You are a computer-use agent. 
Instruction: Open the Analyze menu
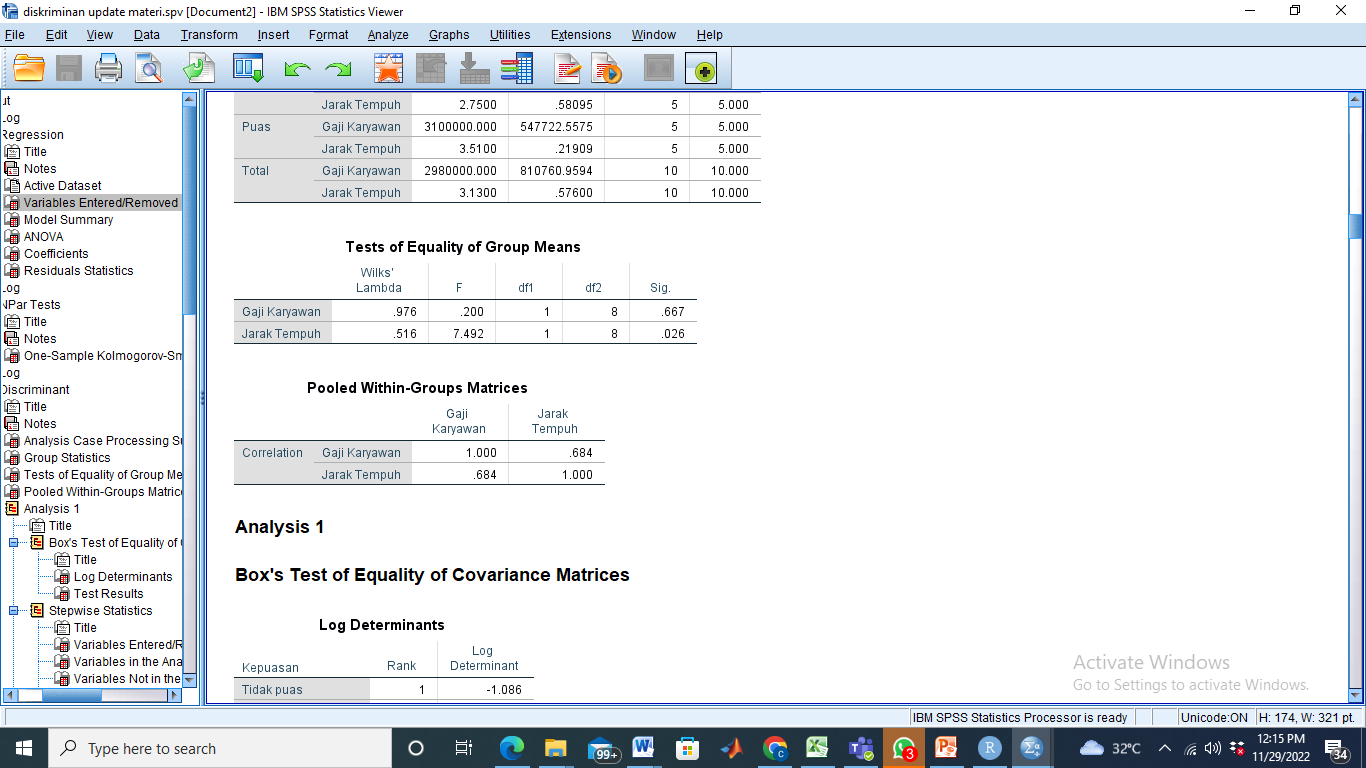(x=387, y=35)
